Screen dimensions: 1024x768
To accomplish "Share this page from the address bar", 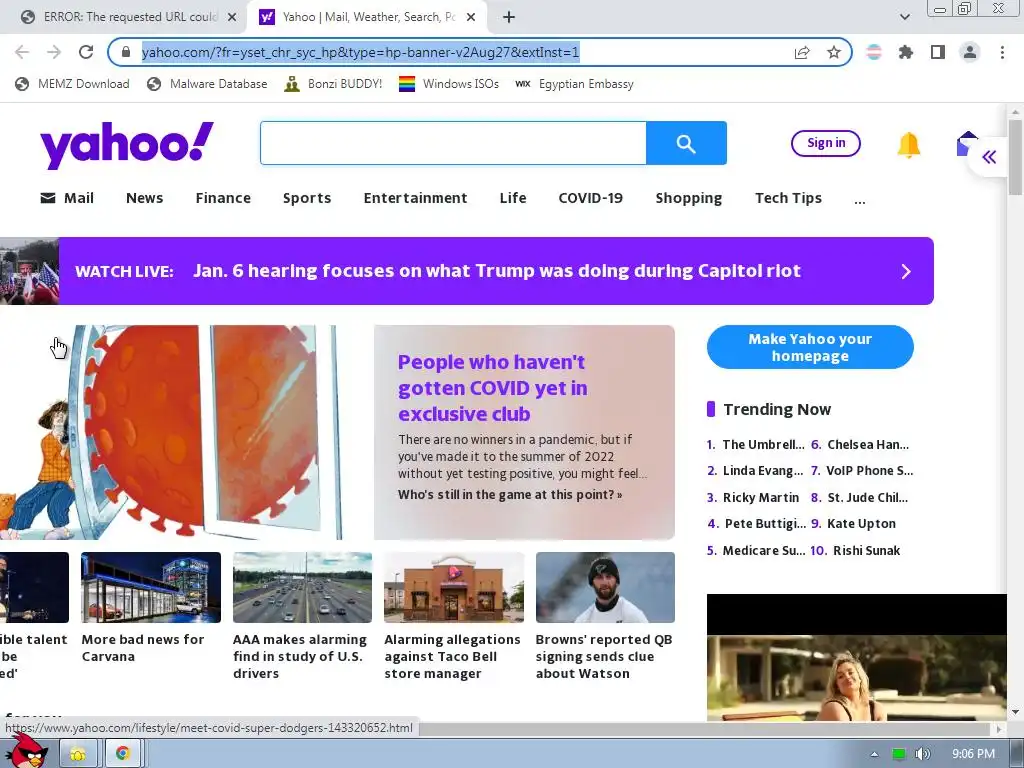I will click(802, 52).
